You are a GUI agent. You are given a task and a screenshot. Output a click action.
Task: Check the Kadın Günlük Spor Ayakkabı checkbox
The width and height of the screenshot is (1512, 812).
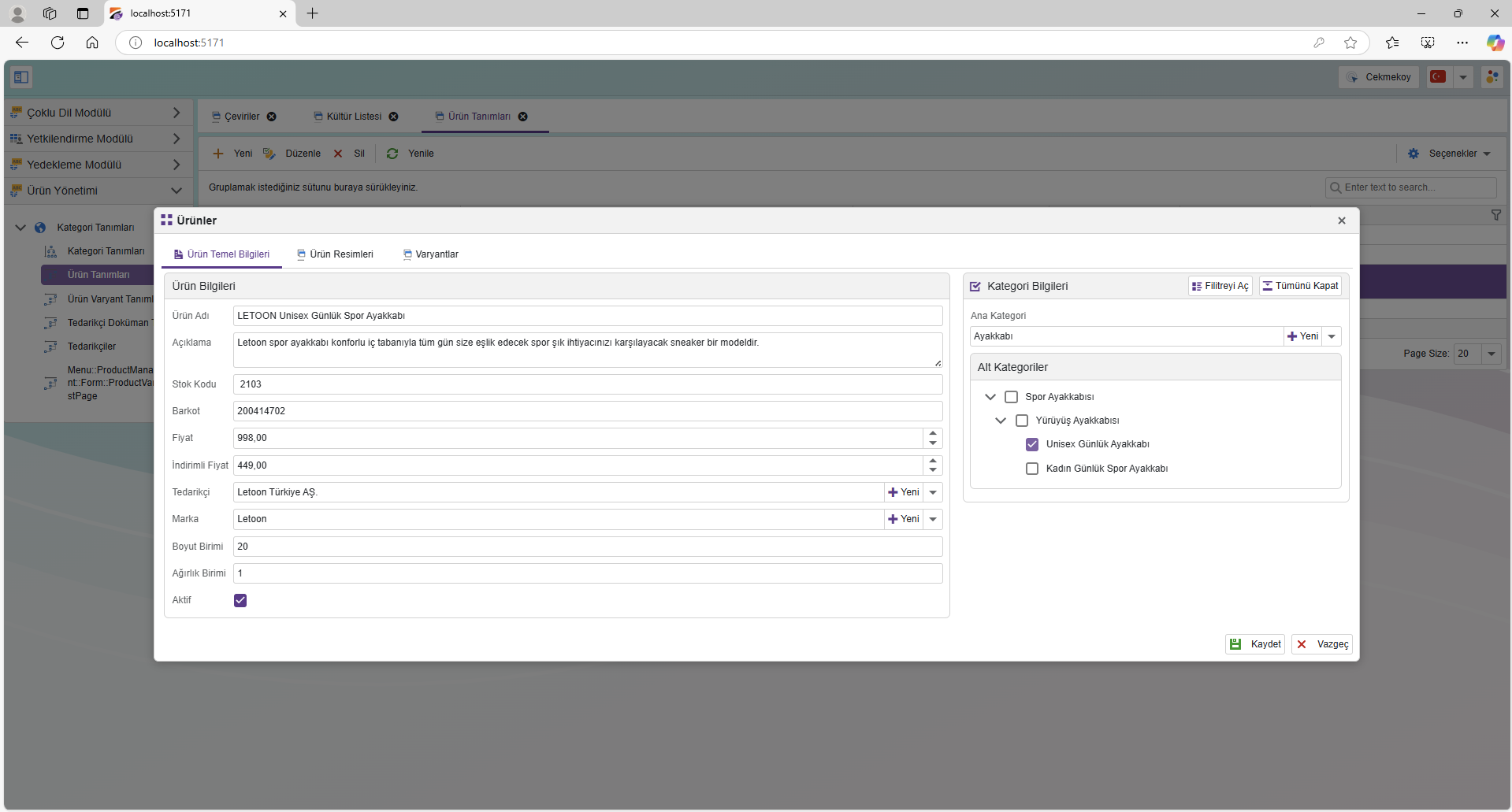pos(1032,469)
